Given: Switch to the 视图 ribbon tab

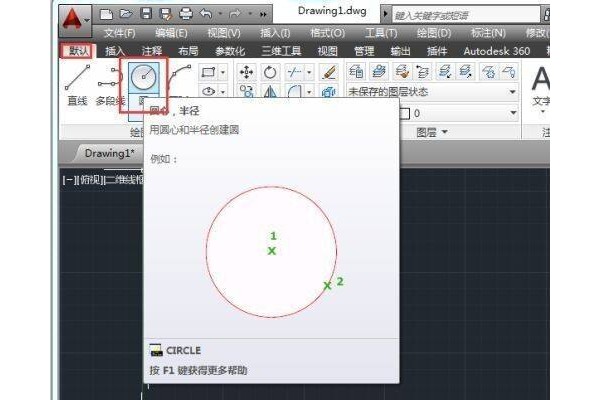Looking at the screenshot, I should pos(328,51).
